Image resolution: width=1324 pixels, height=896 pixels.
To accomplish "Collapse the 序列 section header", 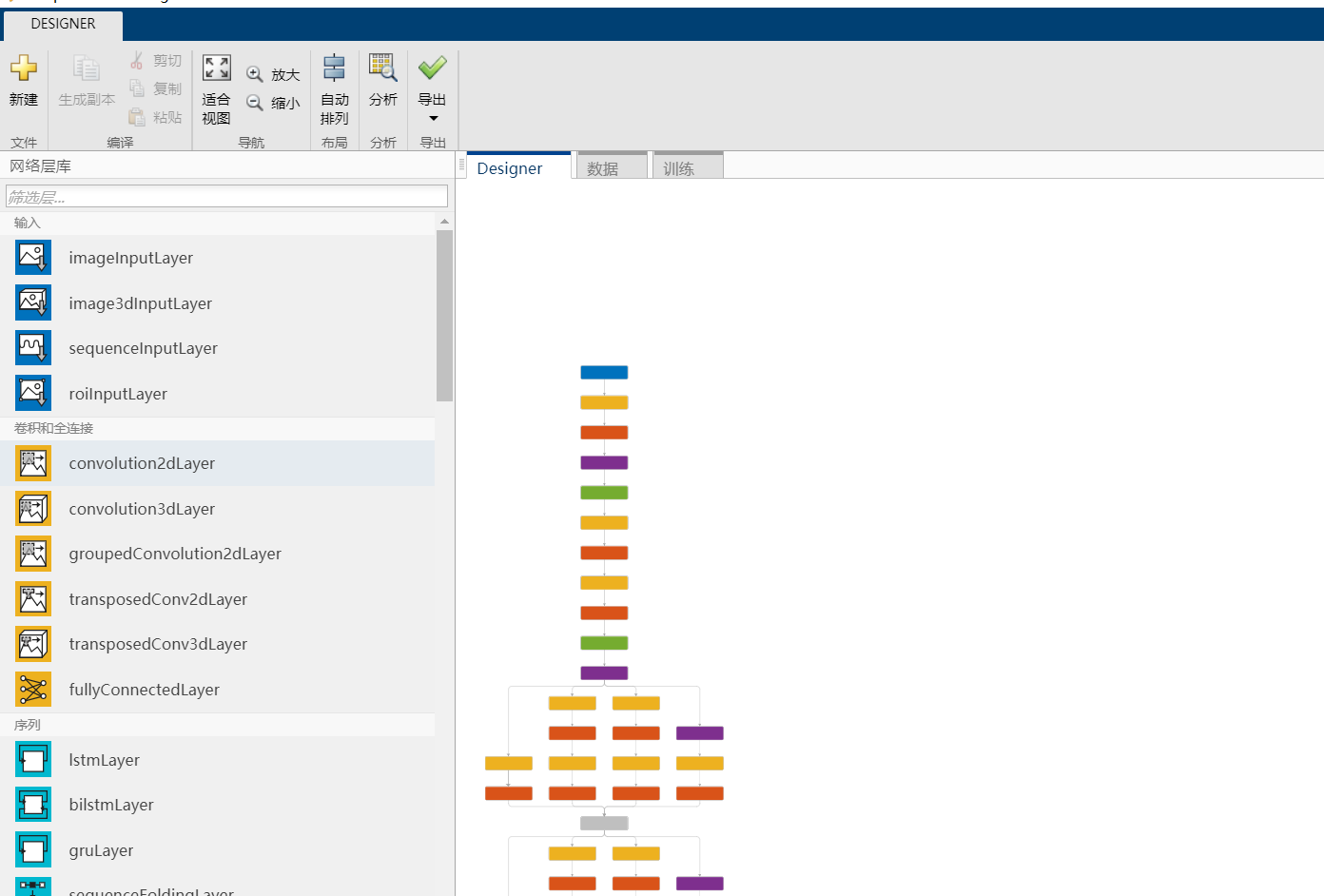I will click(x=218, y=725).
